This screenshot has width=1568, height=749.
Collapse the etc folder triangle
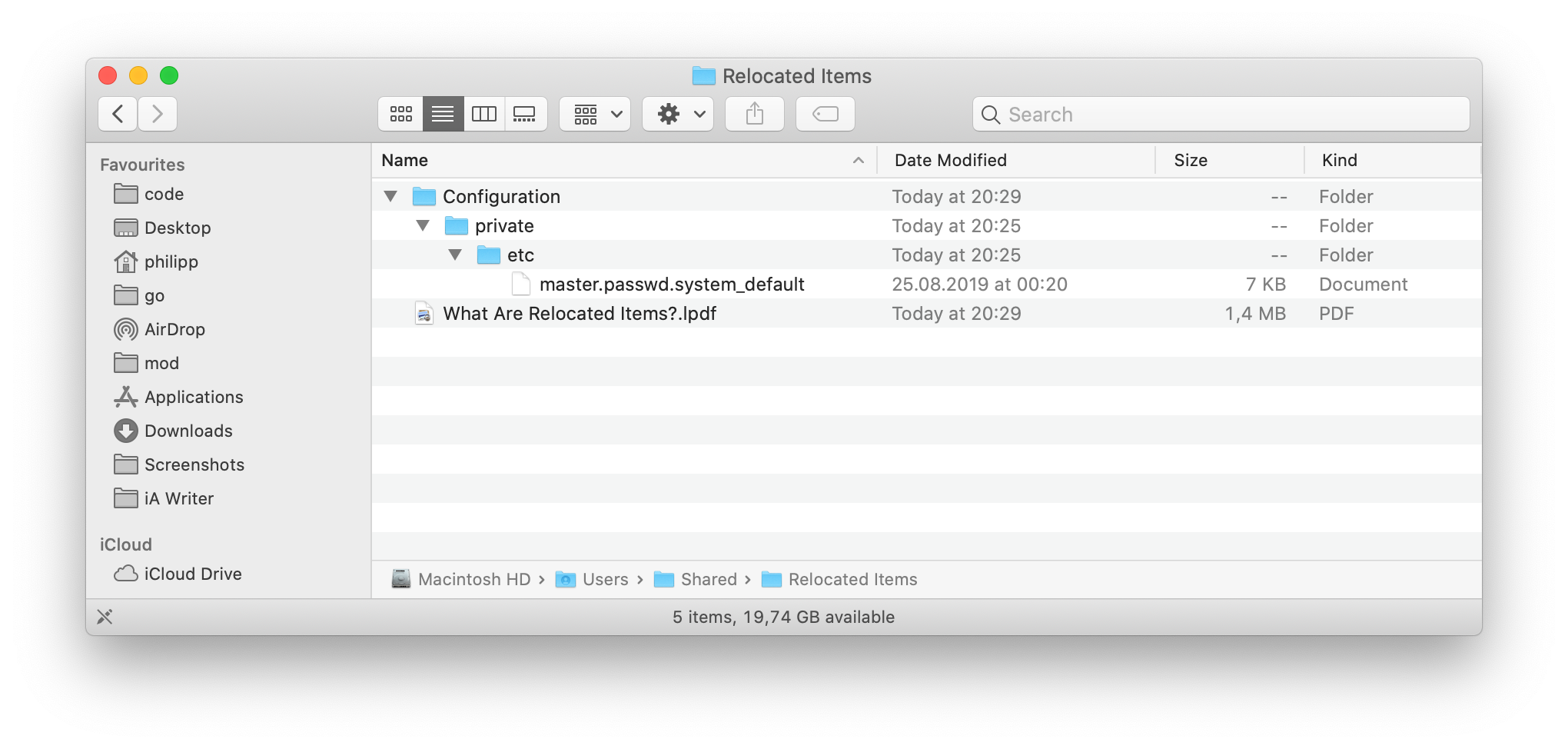tap(455, 255)
